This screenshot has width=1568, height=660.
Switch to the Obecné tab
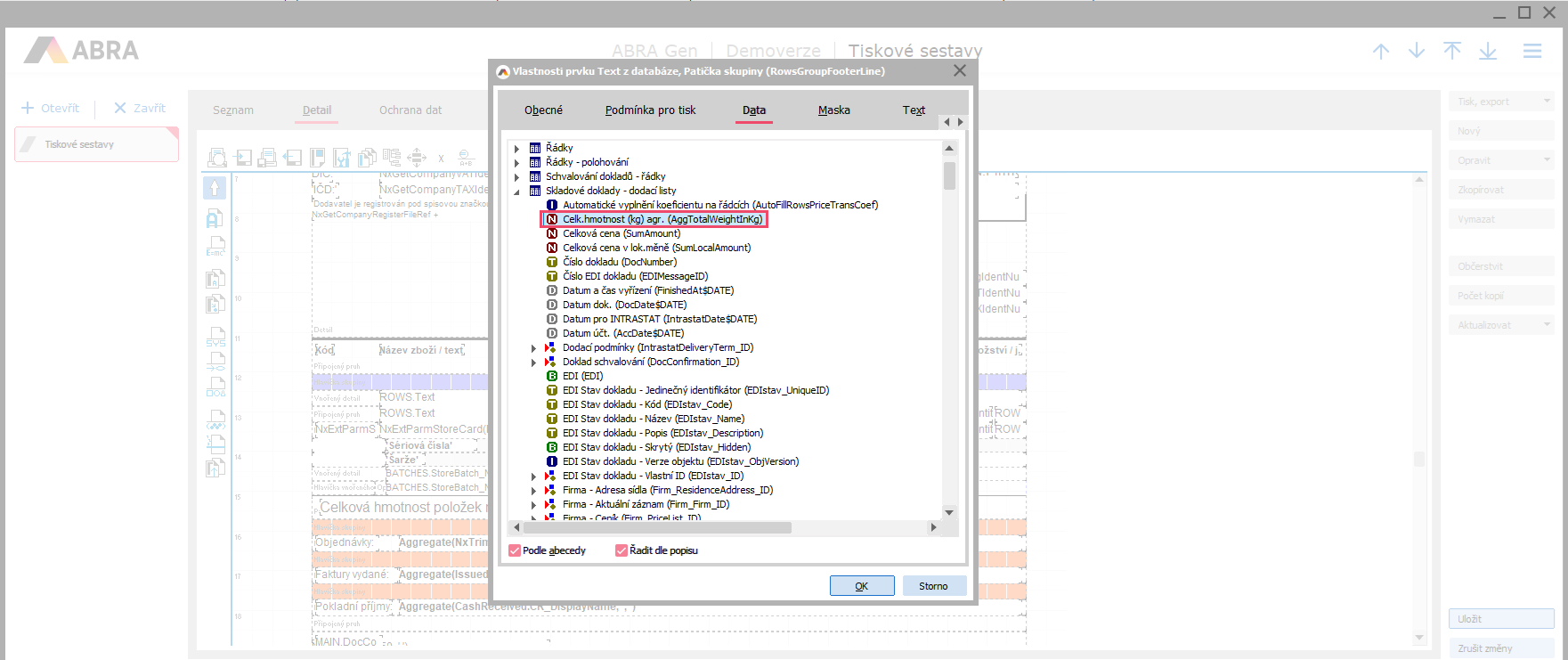pyautogui.click(x=543, y=110)
